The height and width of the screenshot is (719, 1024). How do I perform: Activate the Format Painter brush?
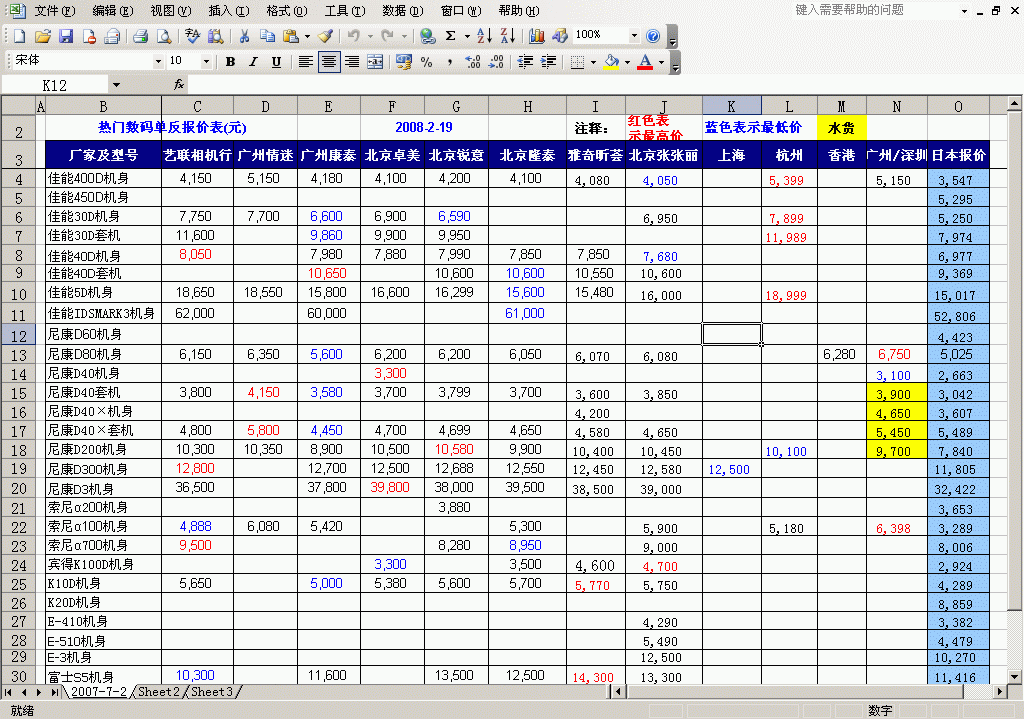(325, 36)
